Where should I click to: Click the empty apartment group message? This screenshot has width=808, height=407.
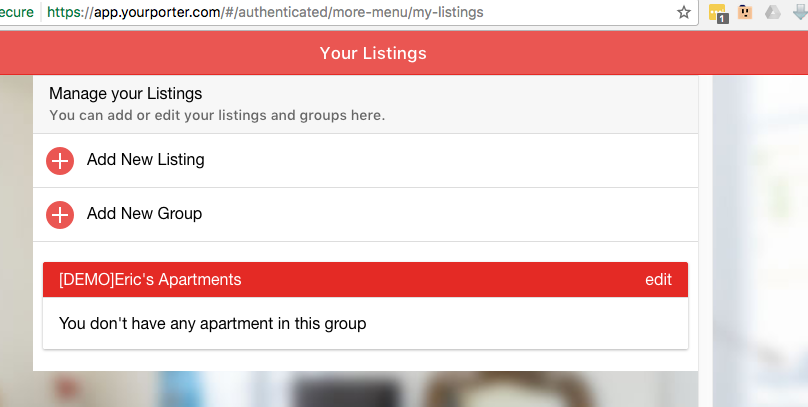[x=212, y=324]
